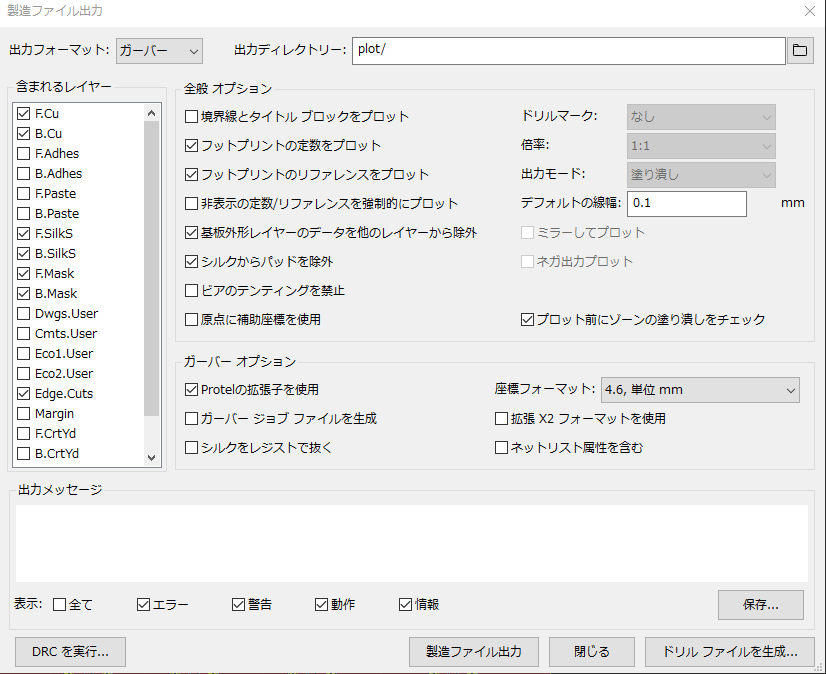Uncheck the F.Cu layer checkbox

[x=23, y=113]
